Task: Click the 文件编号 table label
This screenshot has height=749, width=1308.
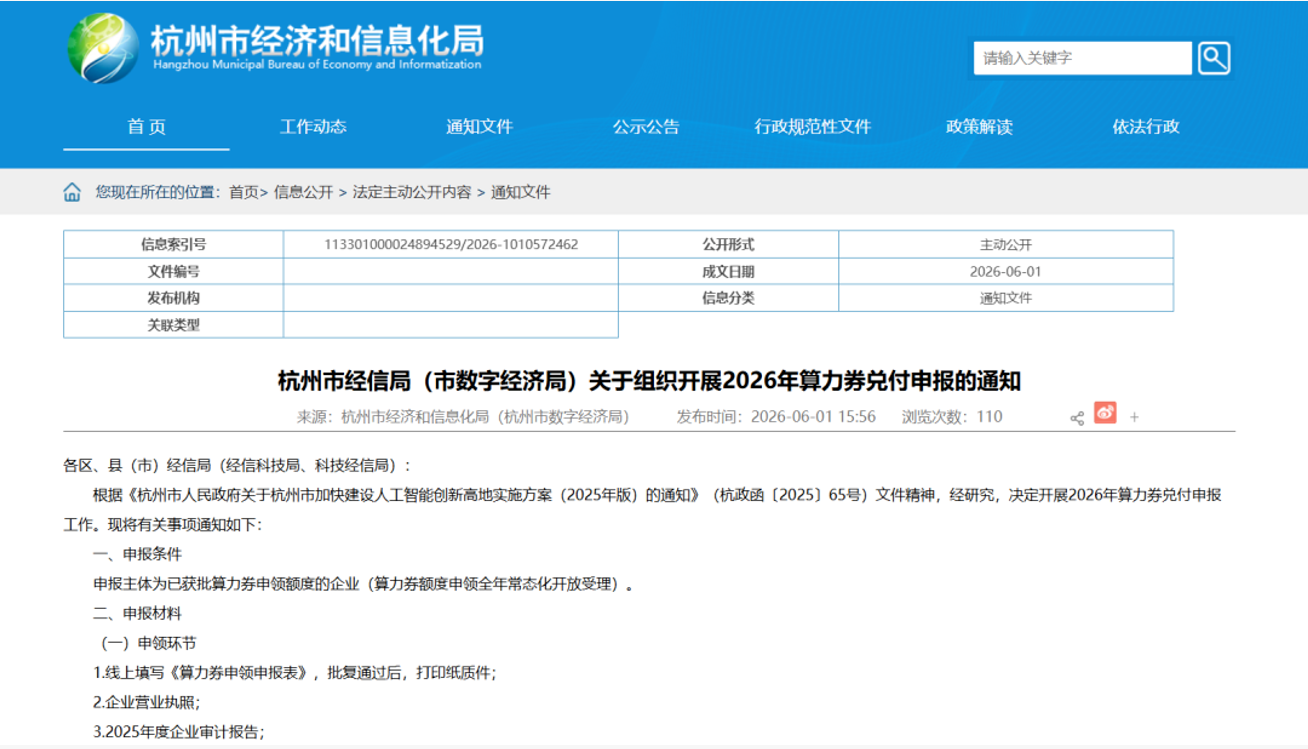Action: point(173,271)
